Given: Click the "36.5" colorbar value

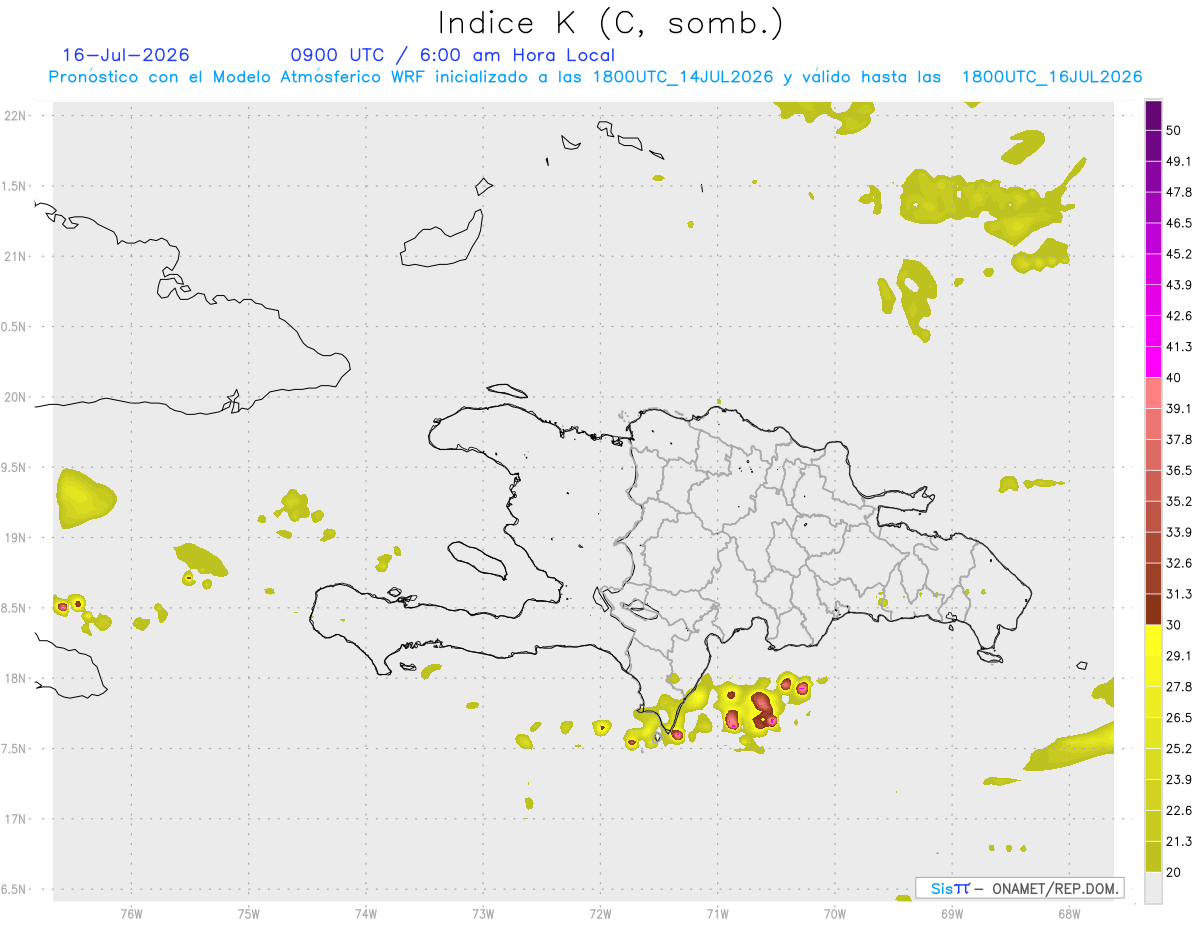Looking at the screenshot, I should (1179, 470).
